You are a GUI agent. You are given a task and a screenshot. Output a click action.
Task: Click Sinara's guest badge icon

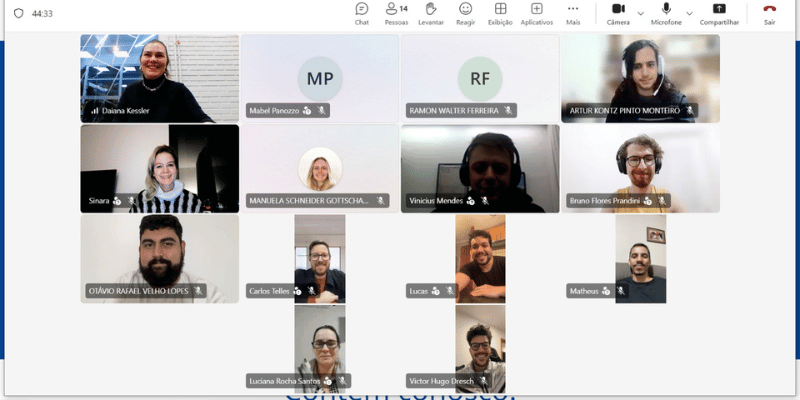117,201
